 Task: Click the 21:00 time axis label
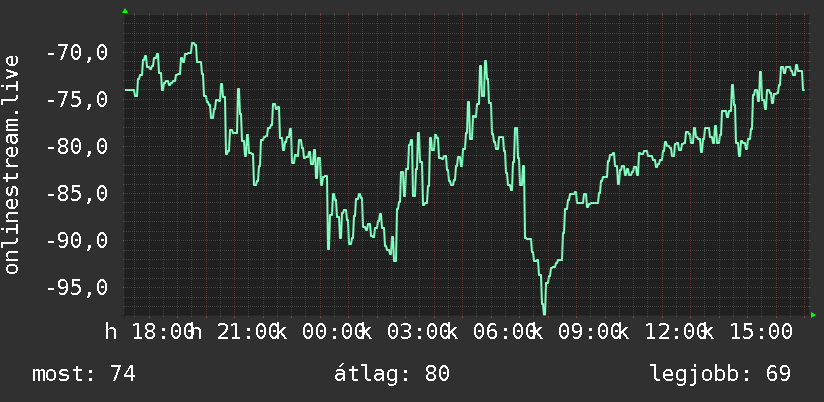tap(247, 332)
